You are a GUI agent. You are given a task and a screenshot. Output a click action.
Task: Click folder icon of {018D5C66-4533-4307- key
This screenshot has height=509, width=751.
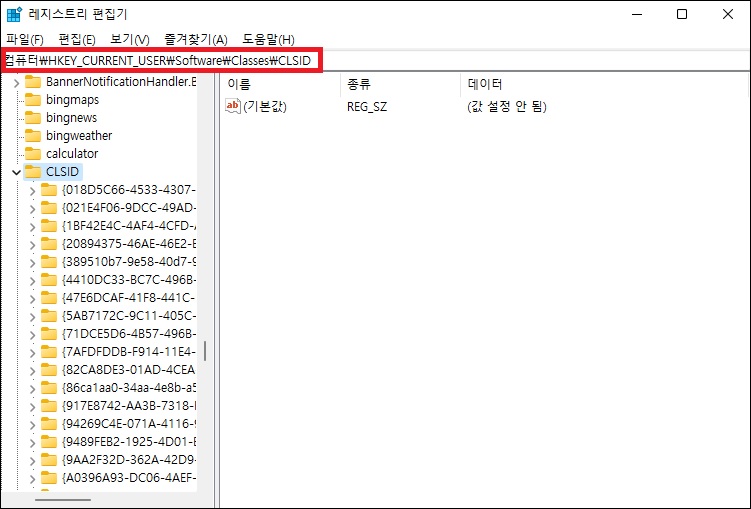[48, 190]
